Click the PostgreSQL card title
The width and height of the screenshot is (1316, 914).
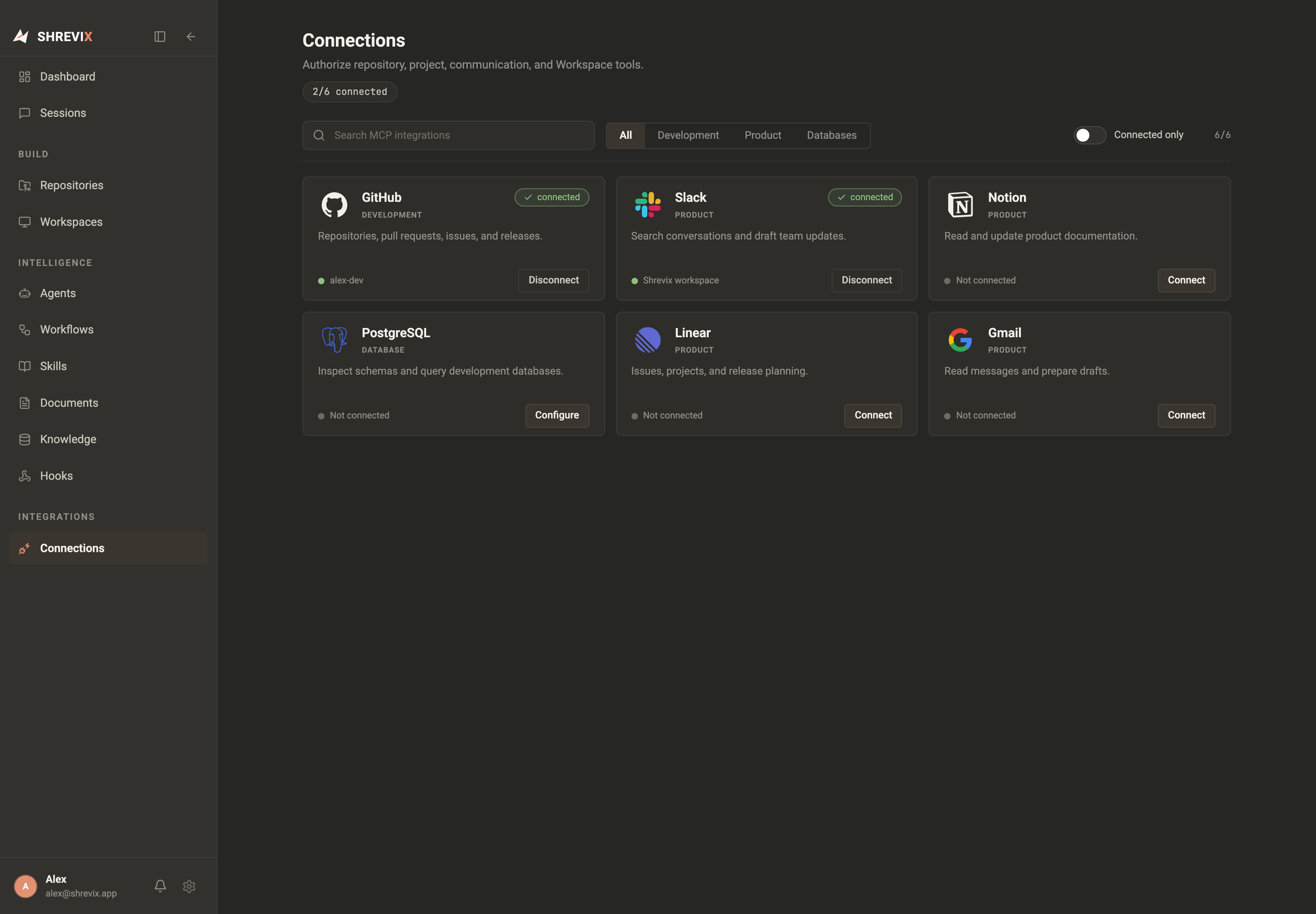pyautogui.click(x=396, y=333)
